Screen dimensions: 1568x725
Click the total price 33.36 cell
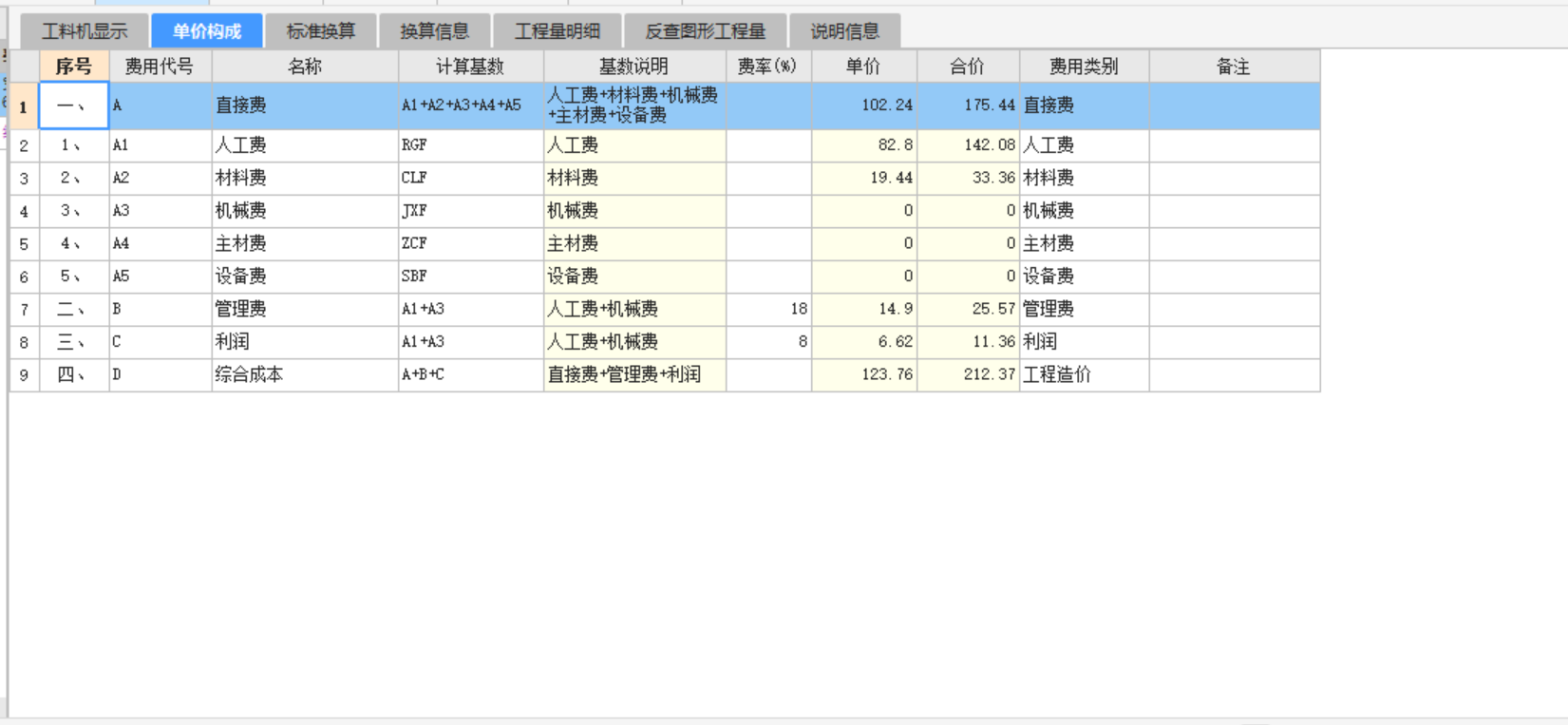[x=968, y=179]
